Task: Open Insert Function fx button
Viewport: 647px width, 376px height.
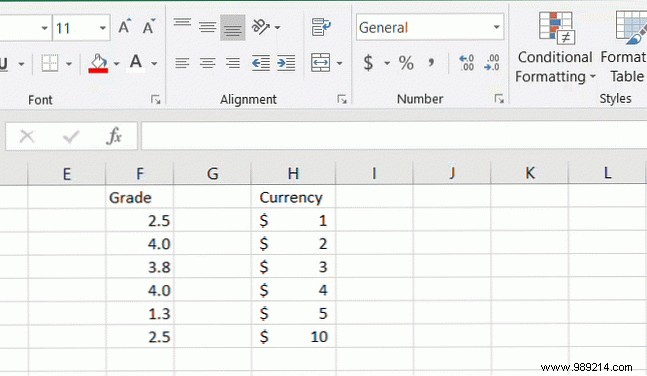Action: tap(114, 136)
